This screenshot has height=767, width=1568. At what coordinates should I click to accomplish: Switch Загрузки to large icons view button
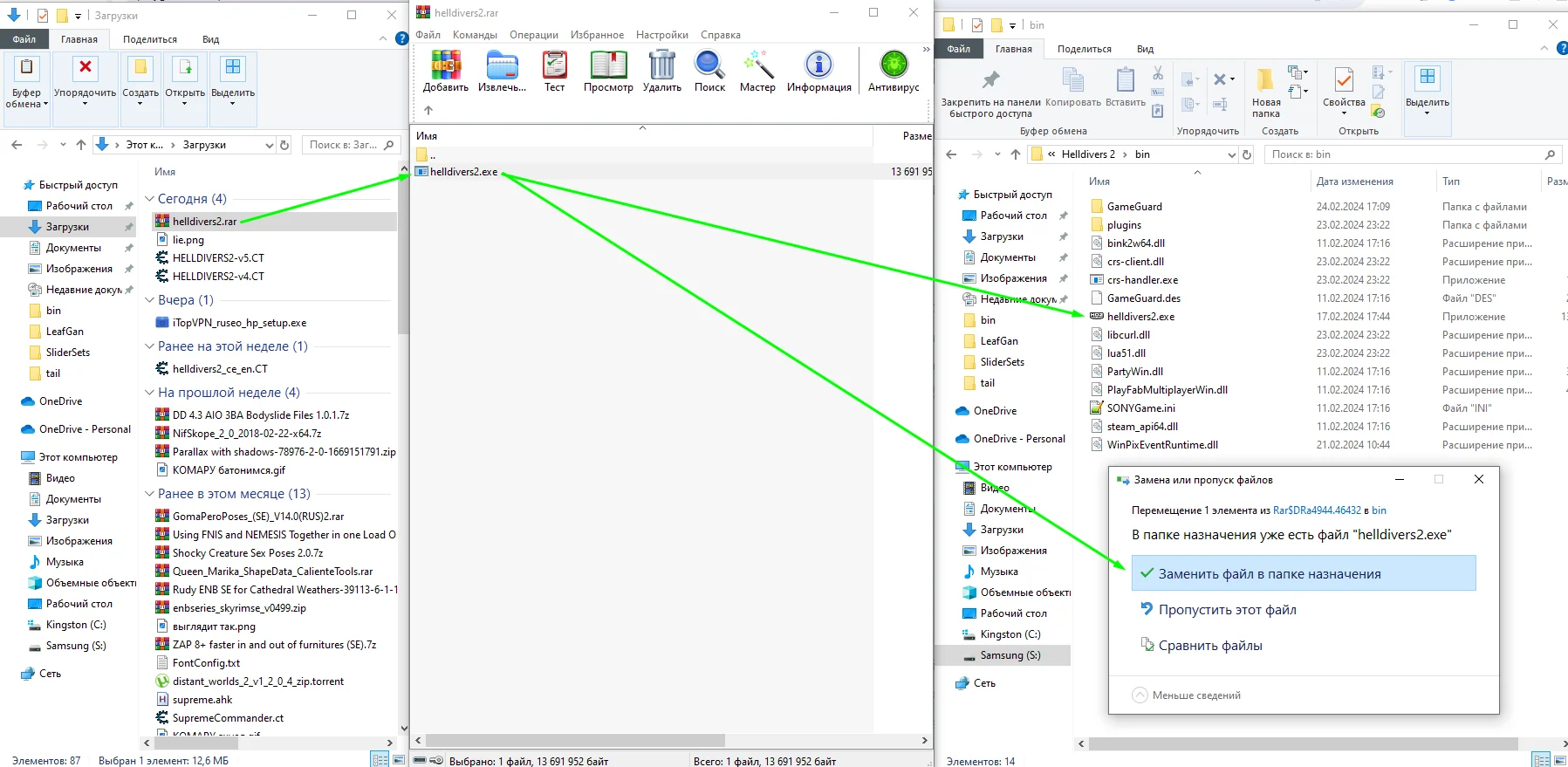(x=399, y=759)
